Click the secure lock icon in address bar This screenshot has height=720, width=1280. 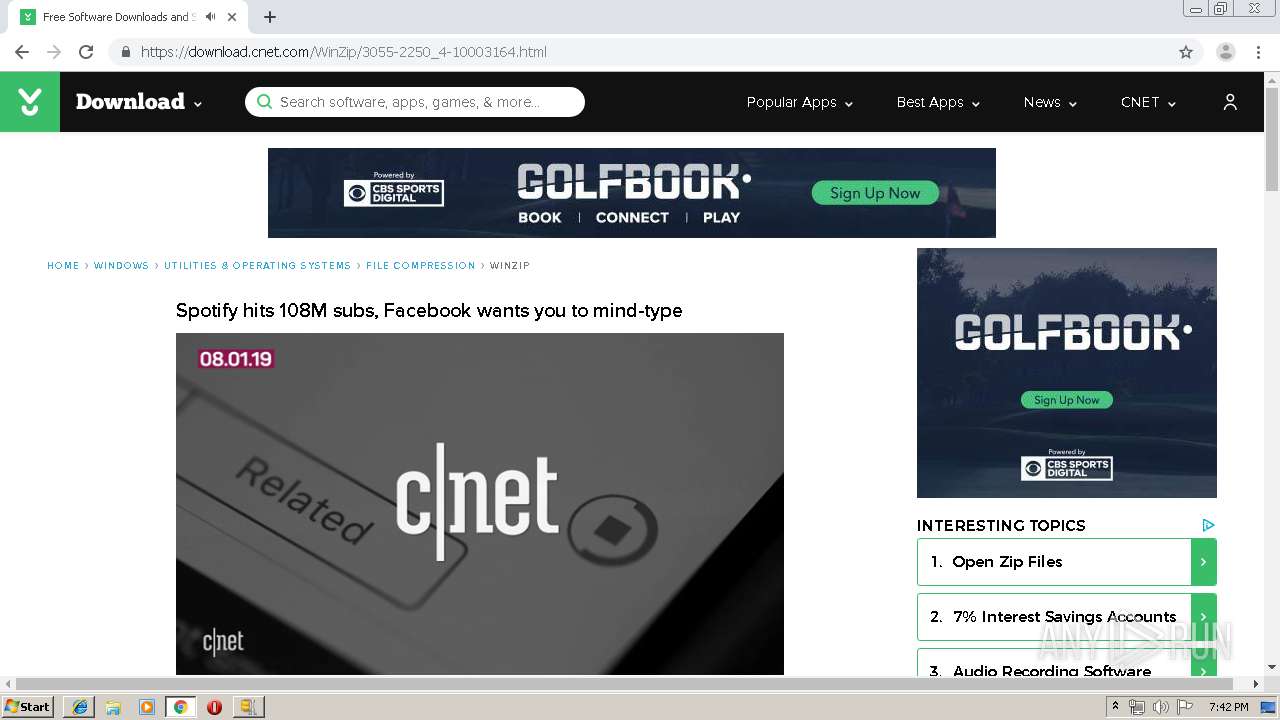coord(126,52)
